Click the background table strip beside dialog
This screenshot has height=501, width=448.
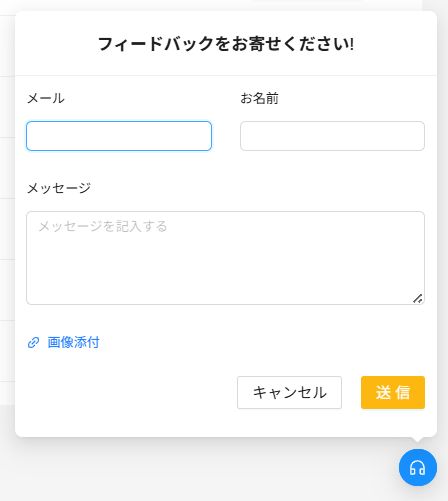point(7,200)
